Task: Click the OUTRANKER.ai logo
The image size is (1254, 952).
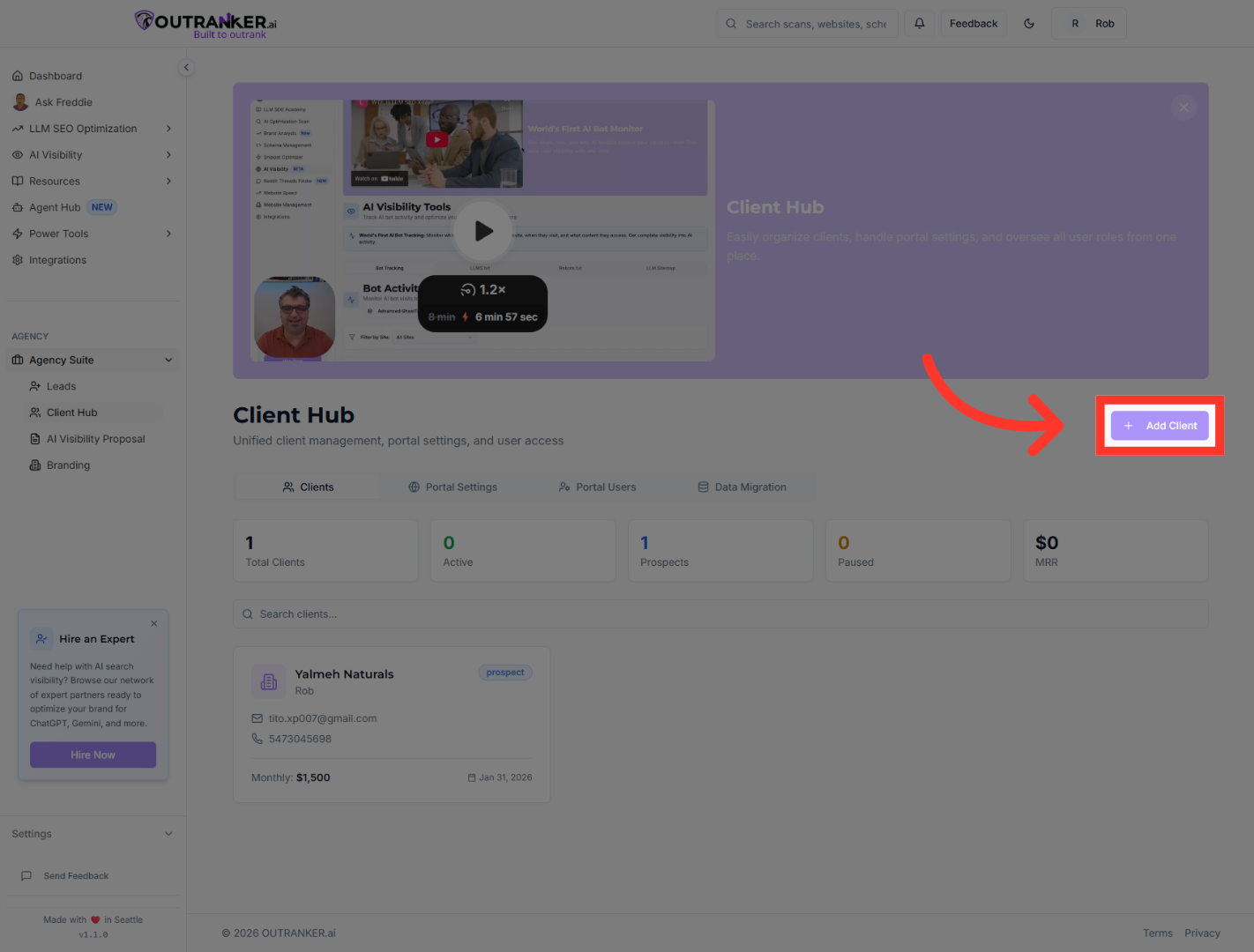Action: 205,24
